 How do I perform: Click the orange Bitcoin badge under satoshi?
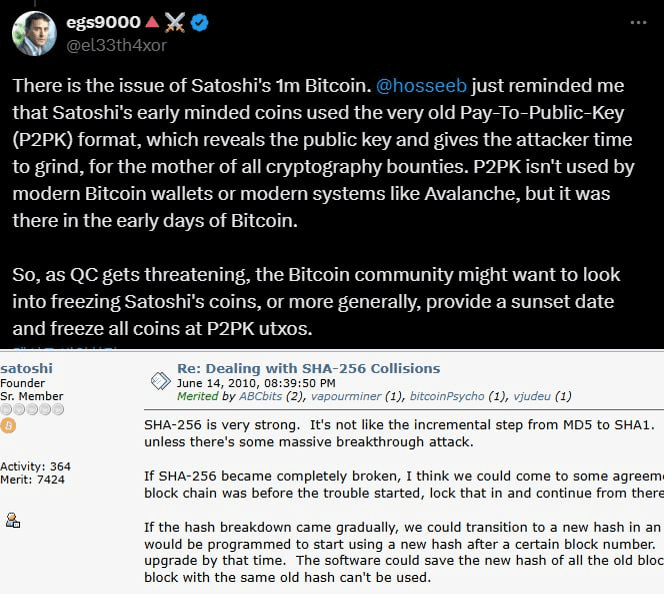(x=9, y=425)
